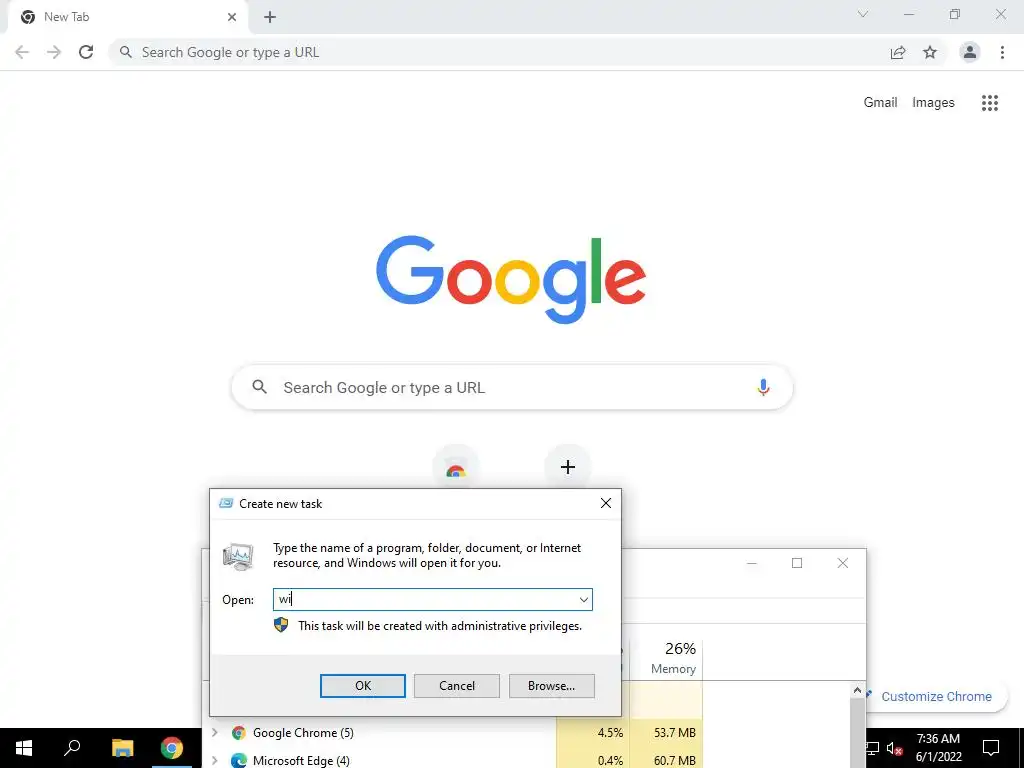
Task: Open the Chrome profile avatar
Action: [970, 52]
